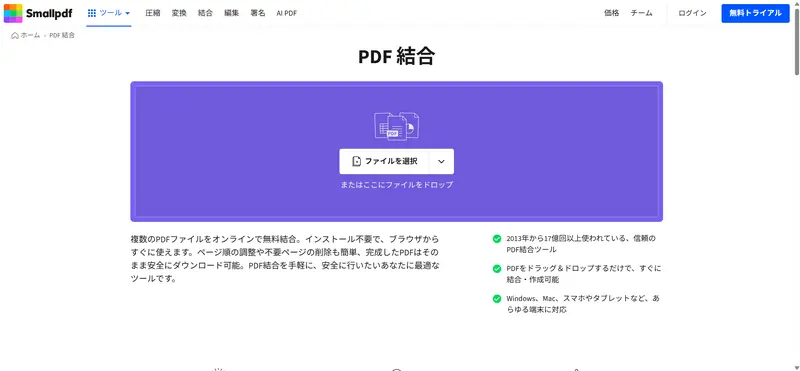Open the 変換 menu item
The width and height of the screenshot is (800, 371).
pos(179,13)
